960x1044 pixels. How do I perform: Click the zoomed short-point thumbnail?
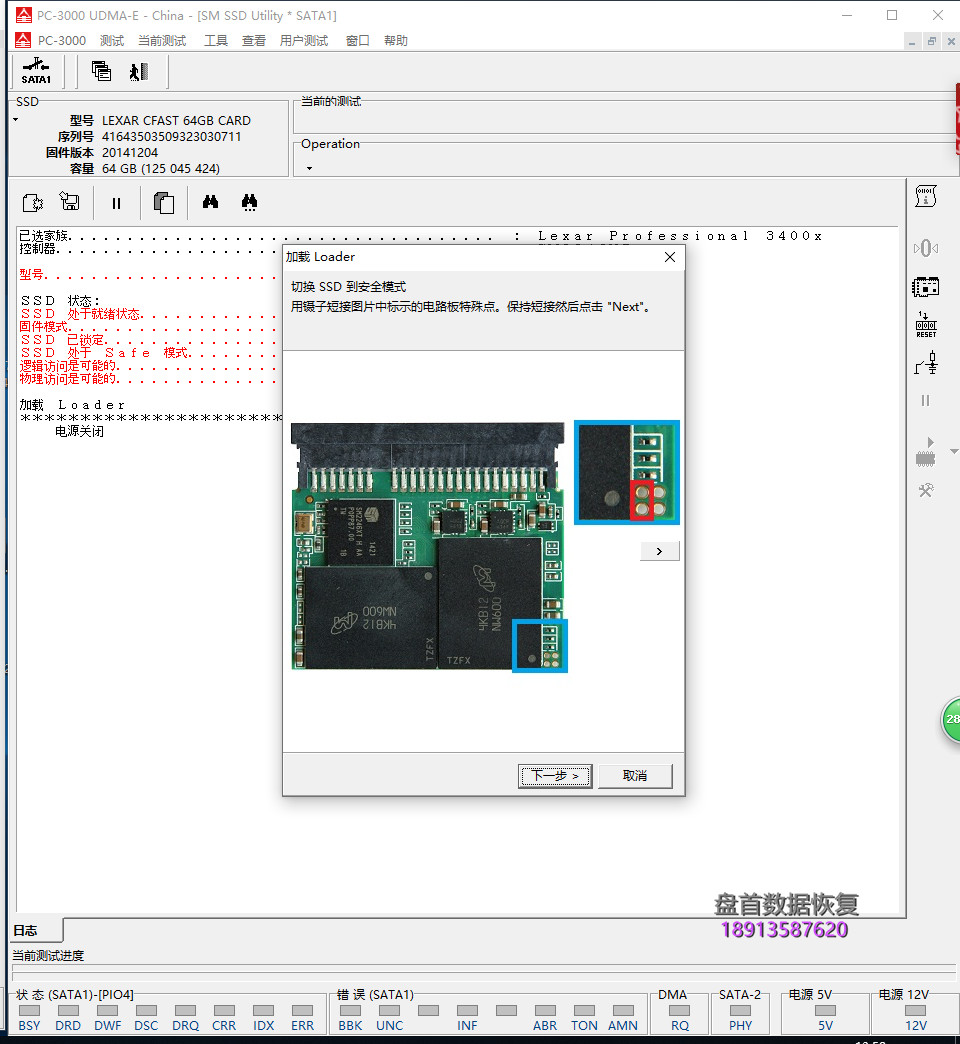click(626, 472)
